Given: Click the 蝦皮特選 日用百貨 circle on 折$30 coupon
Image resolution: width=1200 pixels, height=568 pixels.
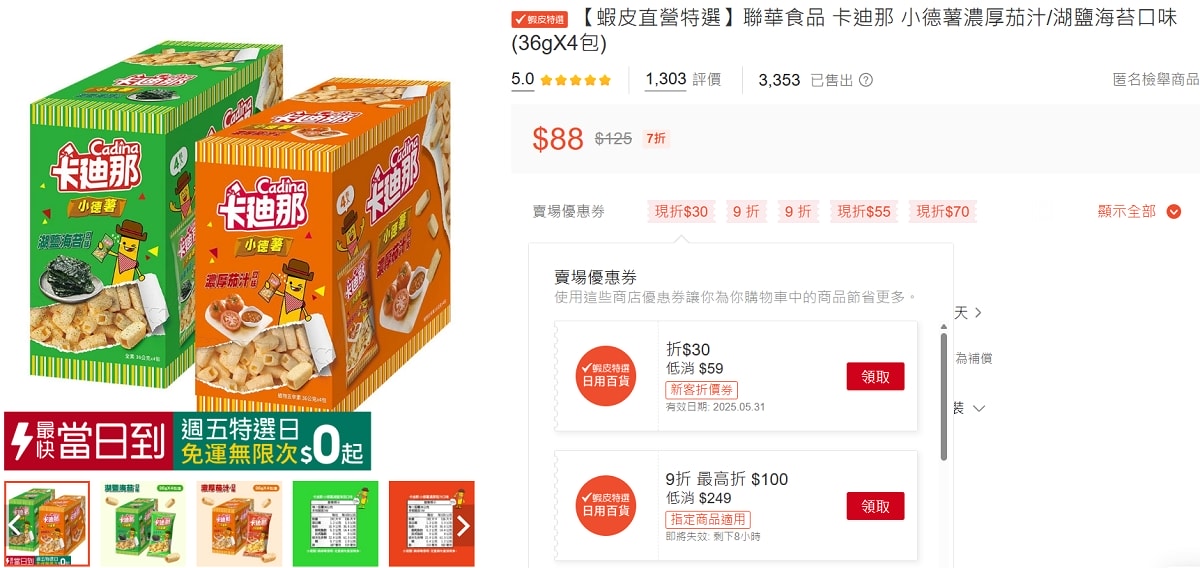Looking at the screenshot, I should click(606, 376).
